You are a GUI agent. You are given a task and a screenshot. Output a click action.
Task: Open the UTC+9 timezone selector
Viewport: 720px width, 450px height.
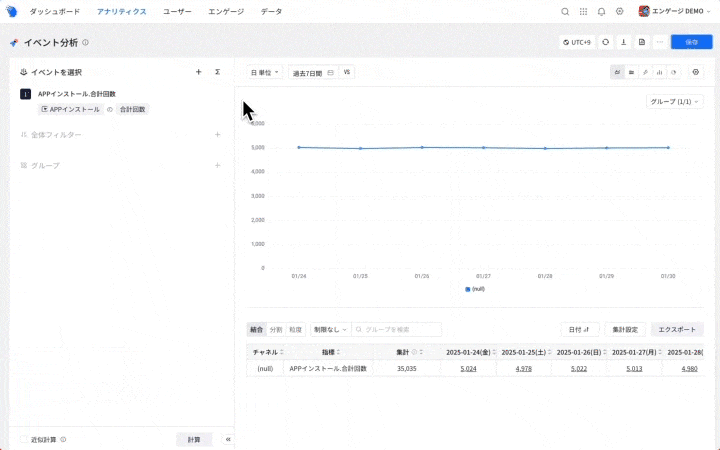pos(577,42)
